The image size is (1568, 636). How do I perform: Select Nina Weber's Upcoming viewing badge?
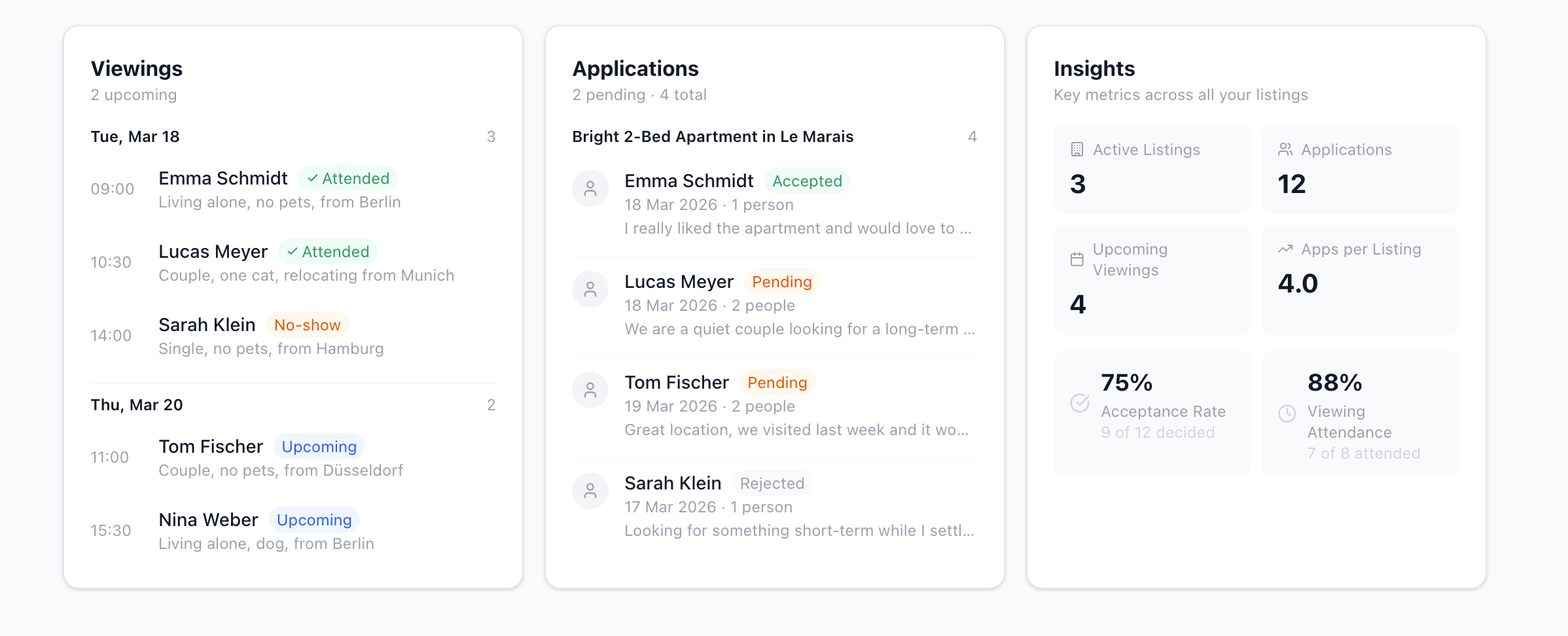point(314,520)
